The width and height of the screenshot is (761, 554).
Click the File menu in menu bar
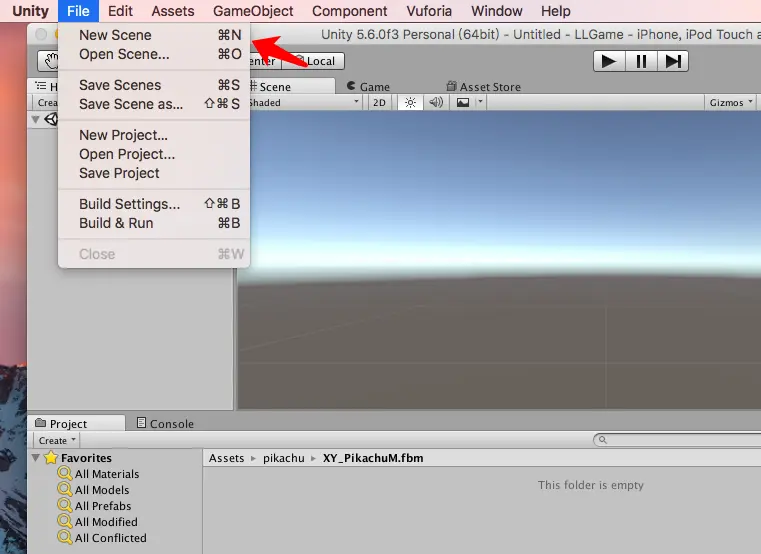pyautogui.click(x=78, y=11)
